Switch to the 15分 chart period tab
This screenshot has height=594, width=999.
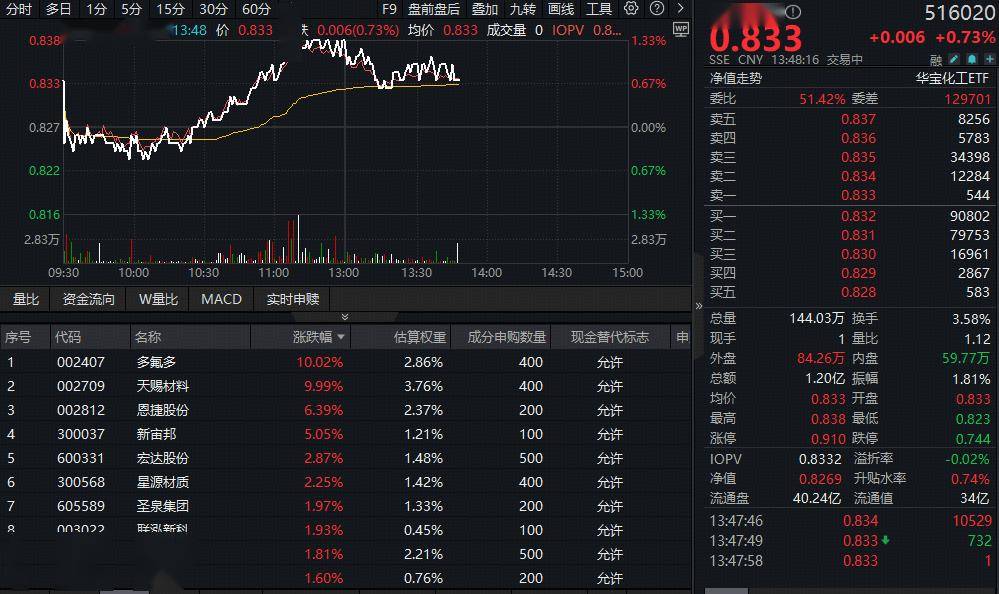(170, 9)
